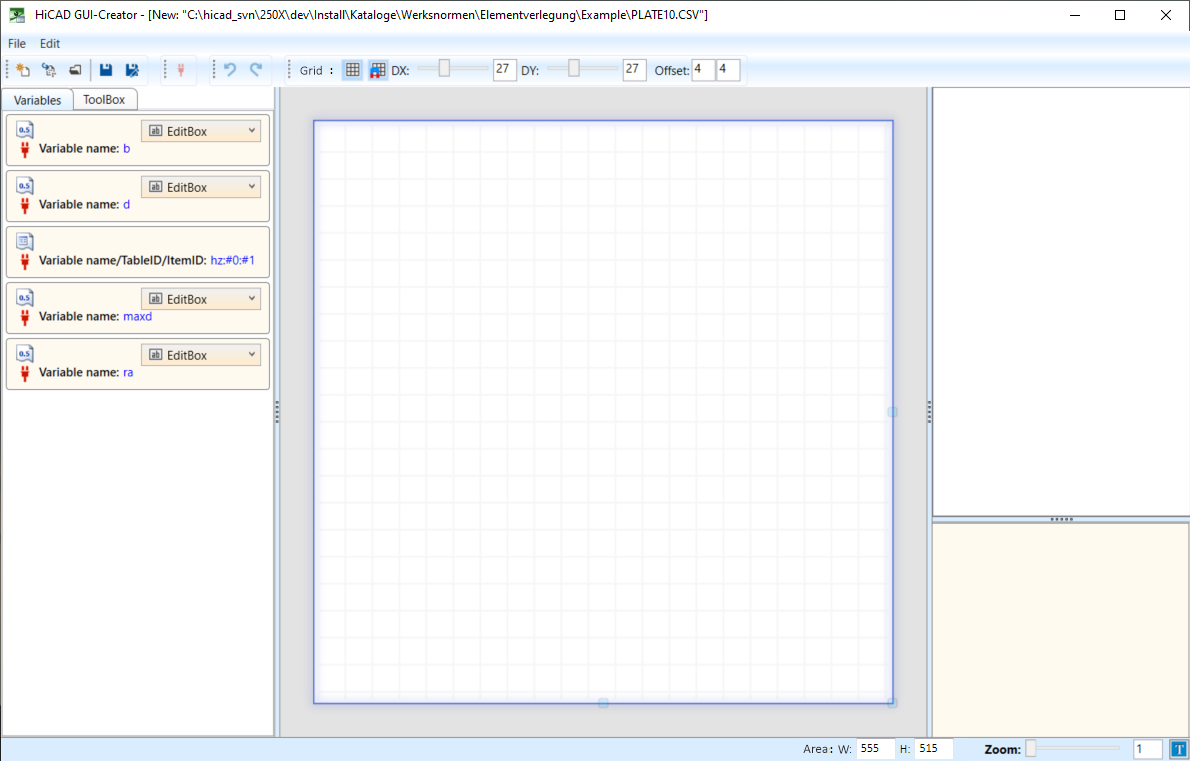Click the Undo arrow icon
The width and height of the screenshot is (1190, 761).
[x=230, y=70]
